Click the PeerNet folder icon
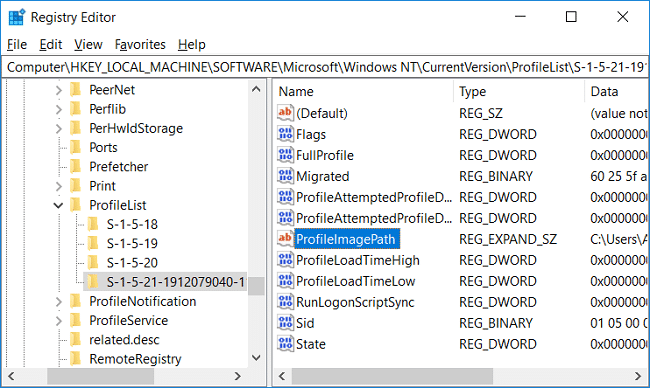This screenshot has height=388, width=650. coord(75,90)
